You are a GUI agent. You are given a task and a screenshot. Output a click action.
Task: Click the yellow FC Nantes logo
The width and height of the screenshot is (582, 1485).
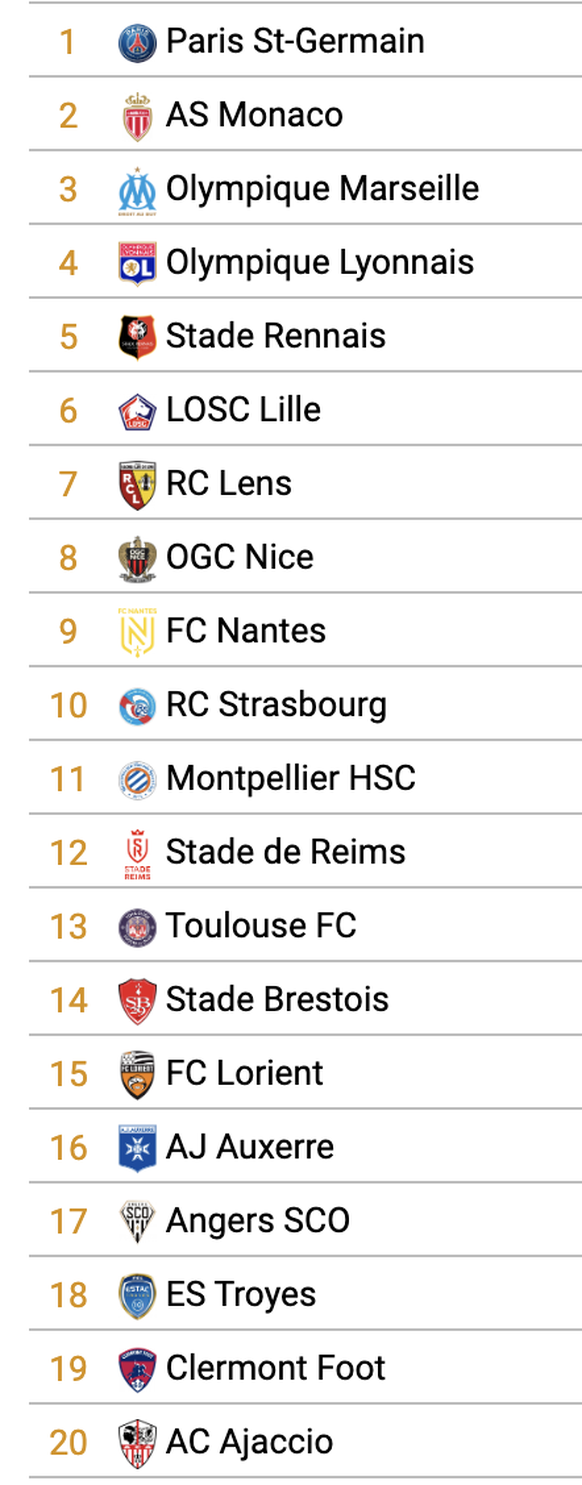(137, 632)
